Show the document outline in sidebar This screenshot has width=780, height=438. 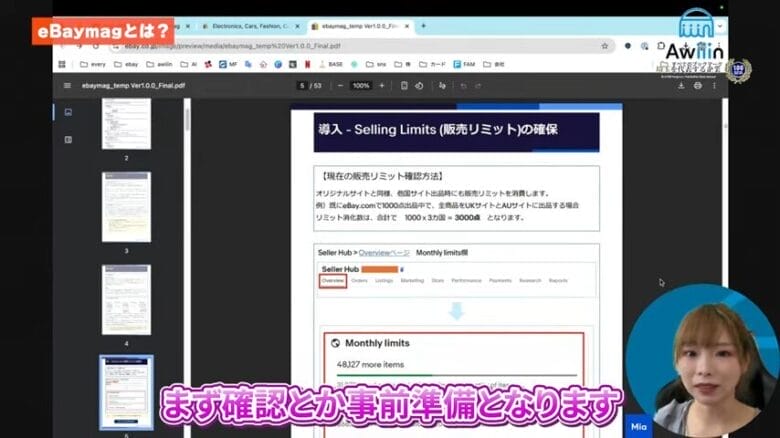click(68, 139)
